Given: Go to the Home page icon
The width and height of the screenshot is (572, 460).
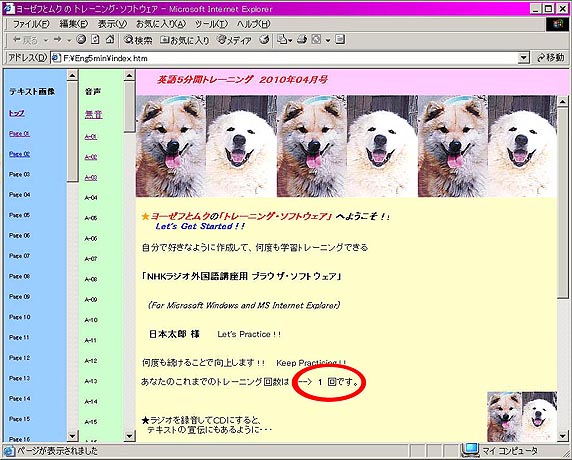Looking at the screenshot, I should (110, 39).
